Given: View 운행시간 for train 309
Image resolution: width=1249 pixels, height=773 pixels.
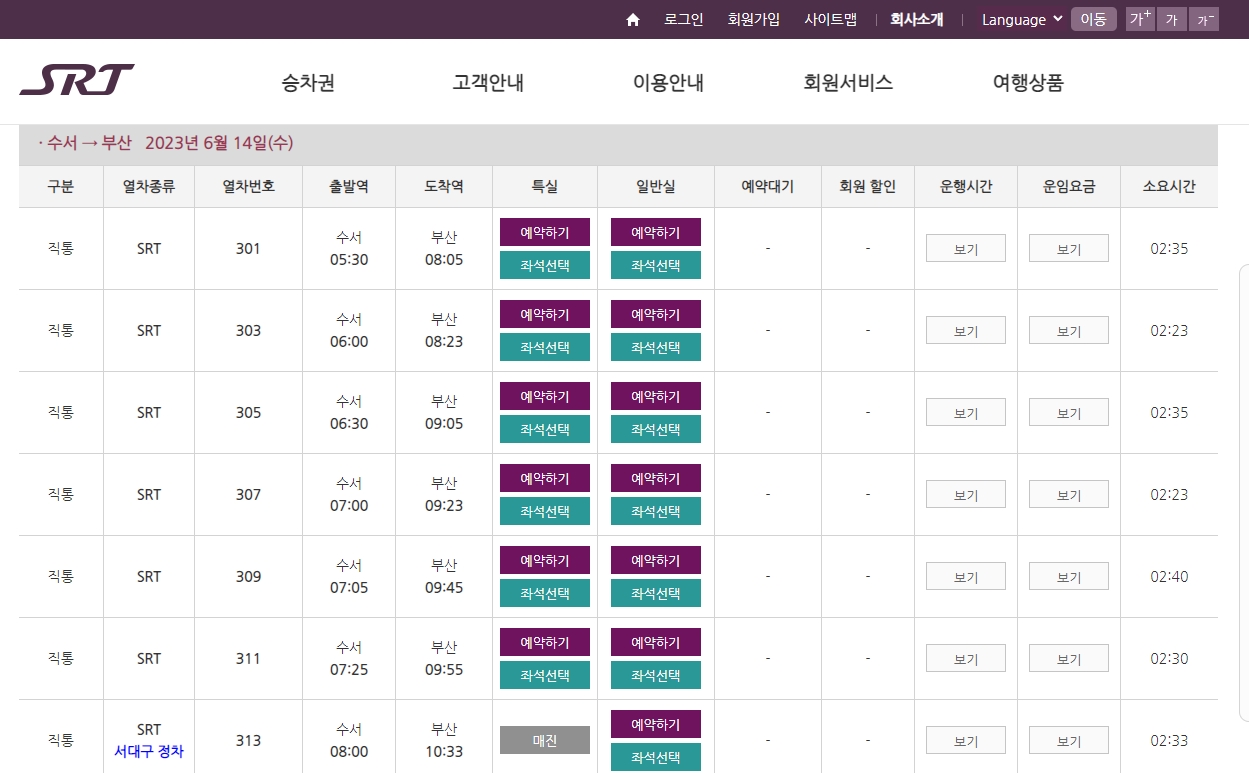Looking at the screenshot, I should pos(966,576).
